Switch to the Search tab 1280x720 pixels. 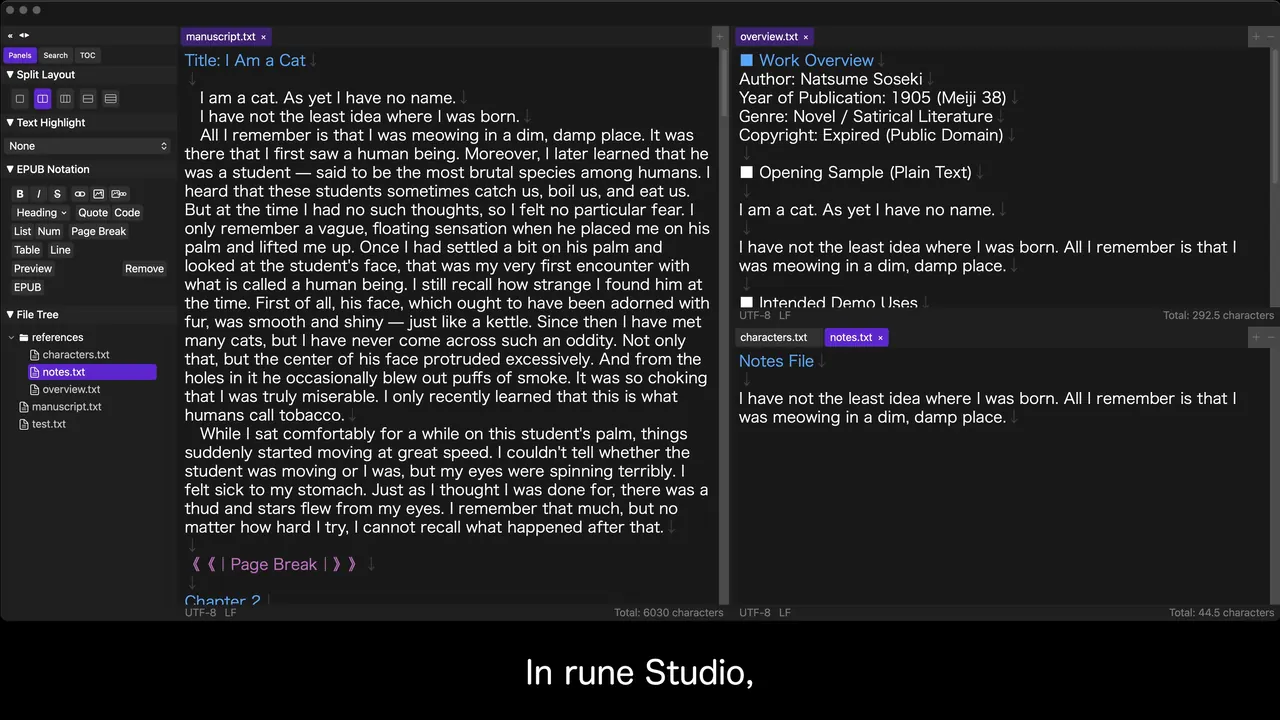(x=56, y=56)
